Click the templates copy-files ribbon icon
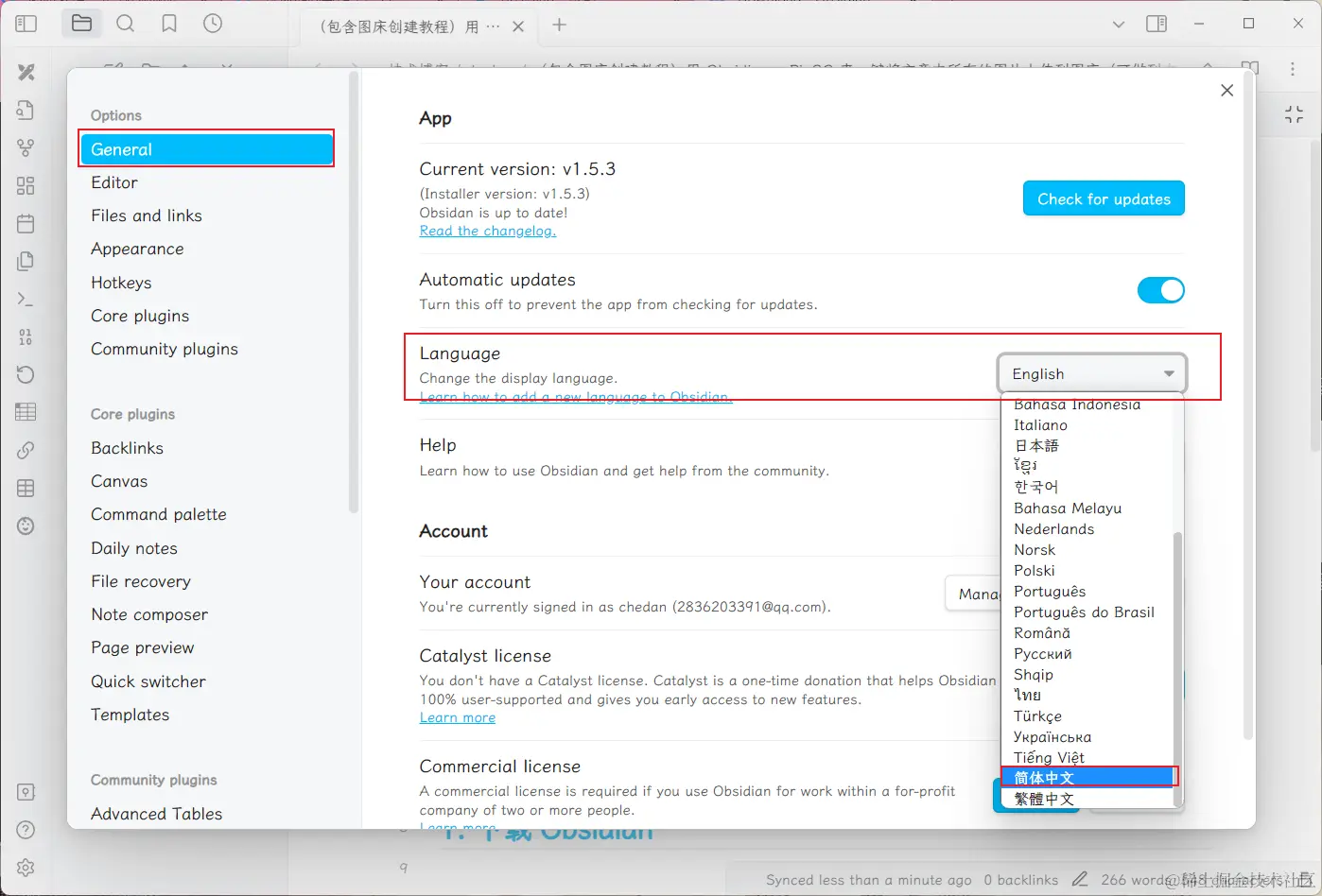Screen dimensions: 1322x896 pyautogui.click(x=26, y=261)
